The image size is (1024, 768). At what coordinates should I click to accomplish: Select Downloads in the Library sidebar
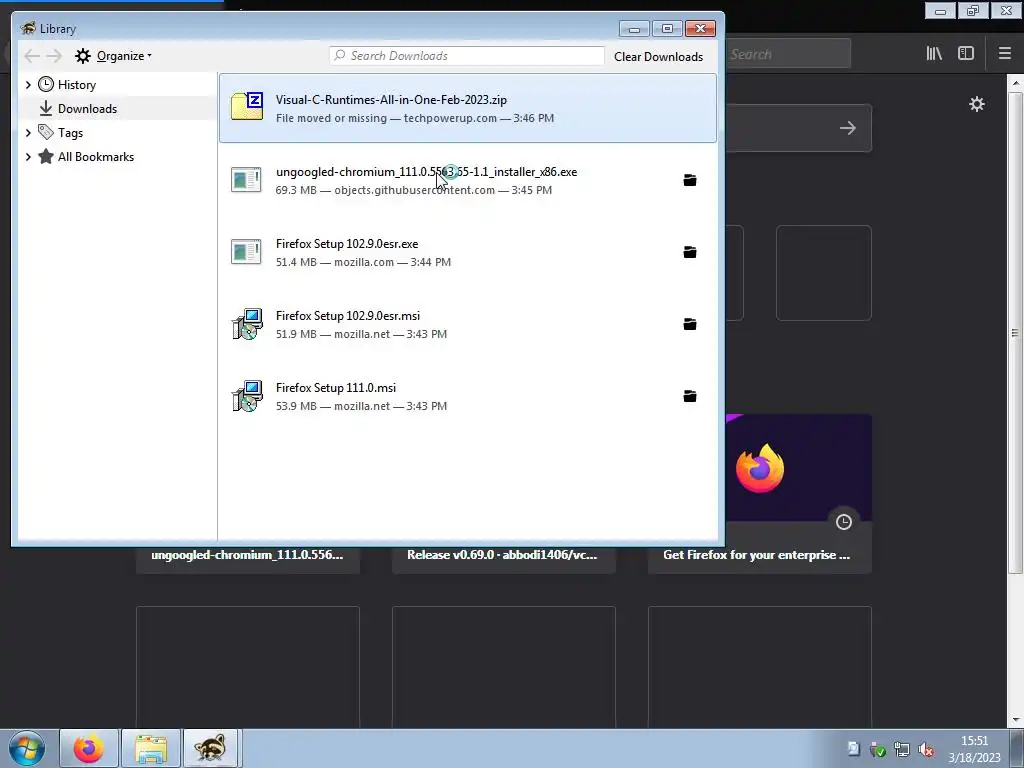[x=88, y=108]
